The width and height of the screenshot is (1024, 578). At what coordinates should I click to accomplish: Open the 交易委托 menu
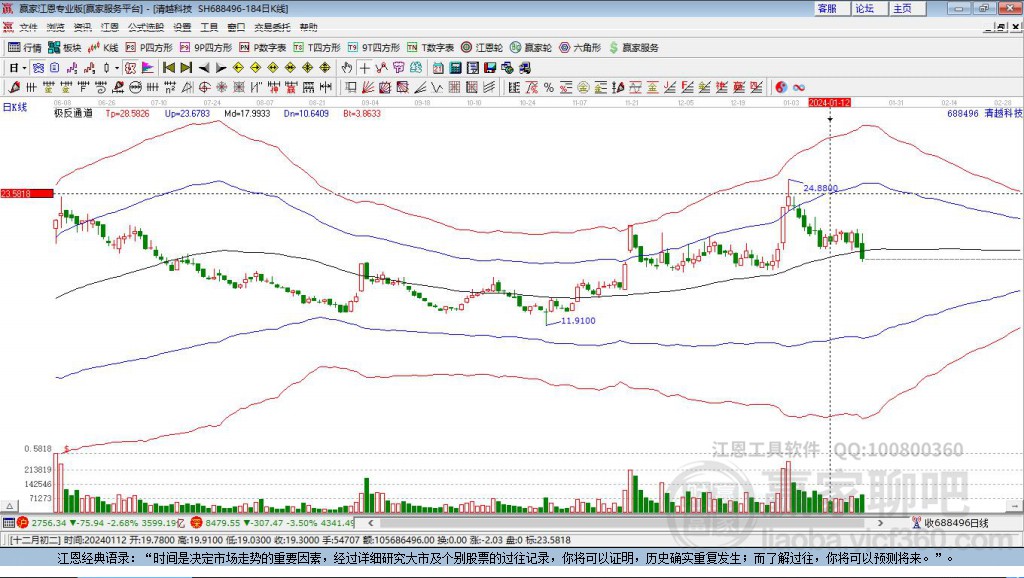point(272,27)
